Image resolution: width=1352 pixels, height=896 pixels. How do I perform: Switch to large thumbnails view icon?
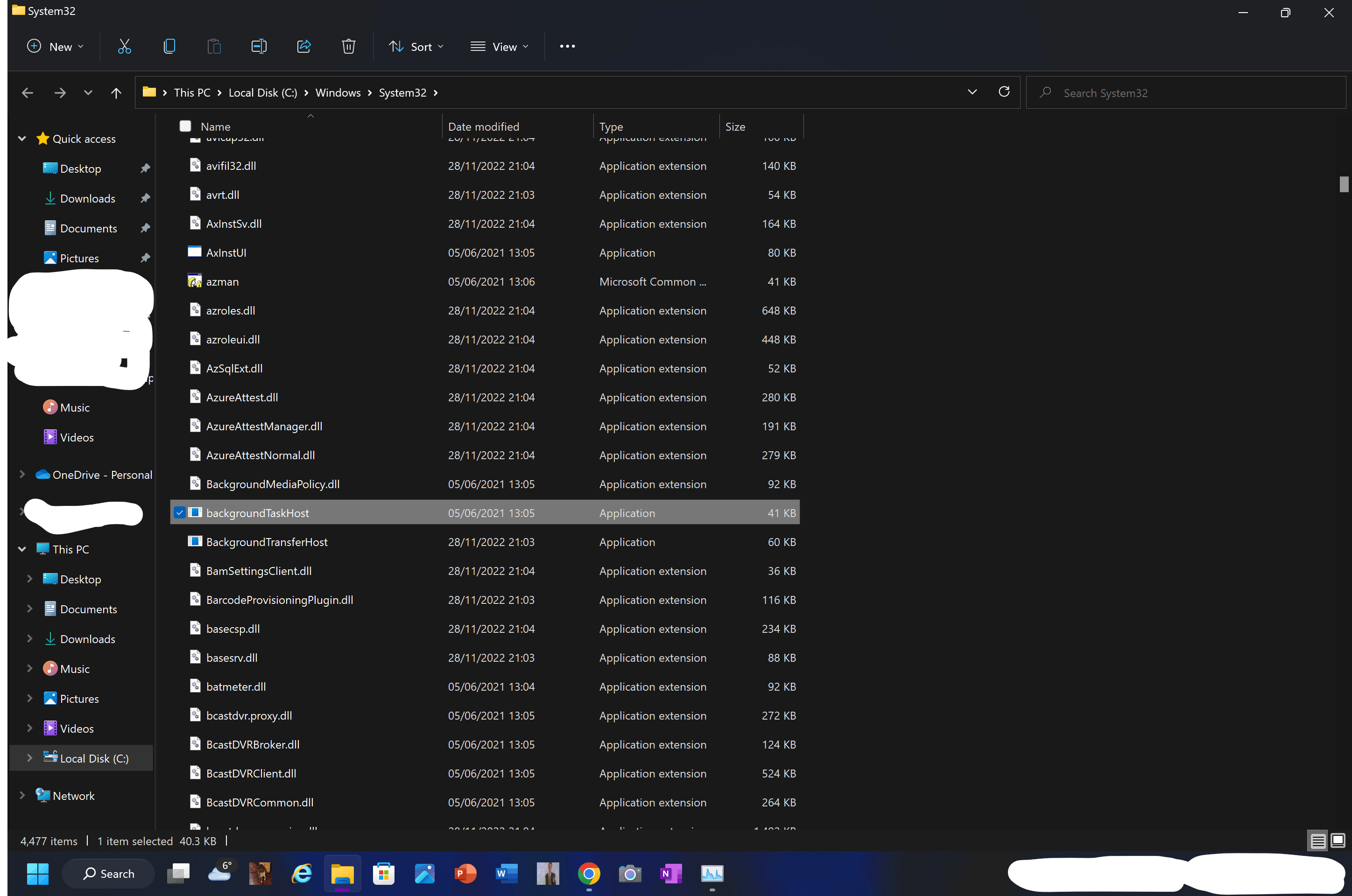(1338, 840)
